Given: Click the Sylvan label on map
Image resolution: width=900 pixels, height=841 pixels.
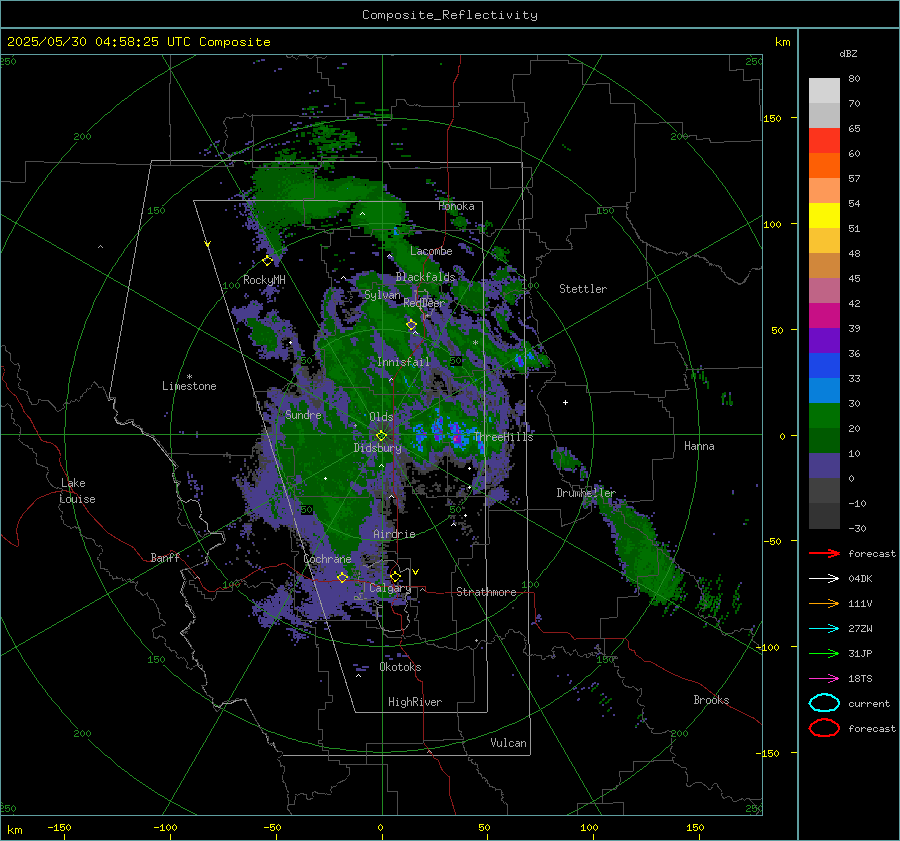Looking at the screenshot, I should click(382, 295).
